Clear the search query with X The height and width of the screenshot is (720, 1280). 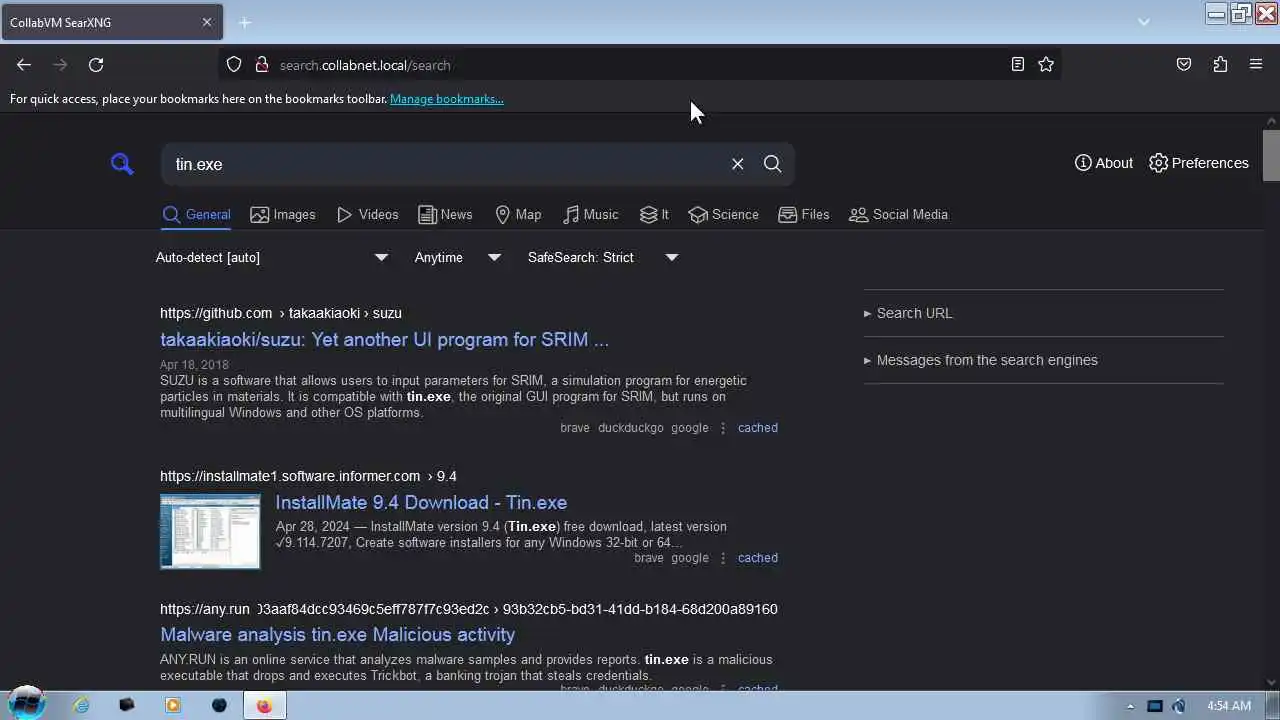[x=738, y=164]
